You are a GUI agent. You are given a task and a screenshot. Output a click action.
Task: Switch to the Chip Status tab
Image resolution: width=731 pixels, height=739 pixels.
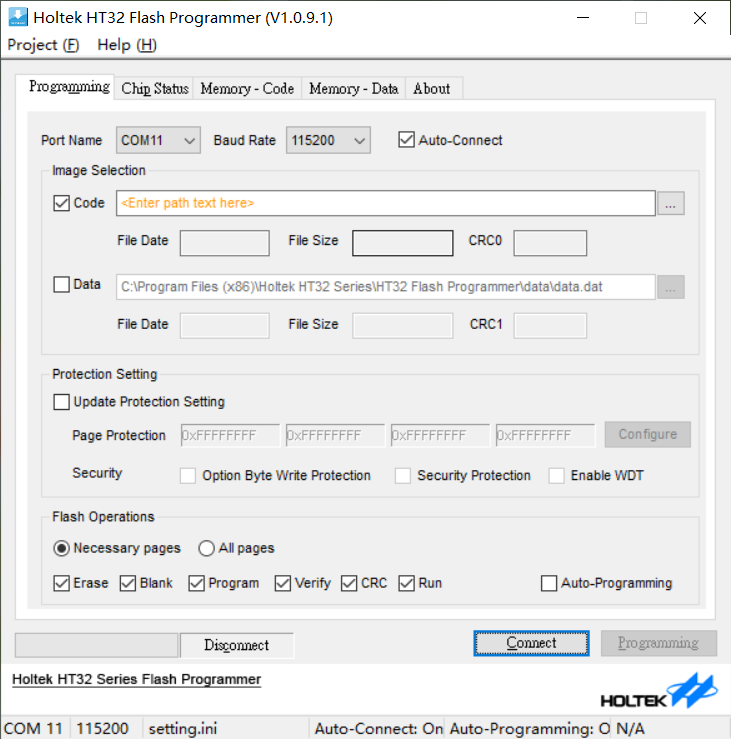pos(155,89)
